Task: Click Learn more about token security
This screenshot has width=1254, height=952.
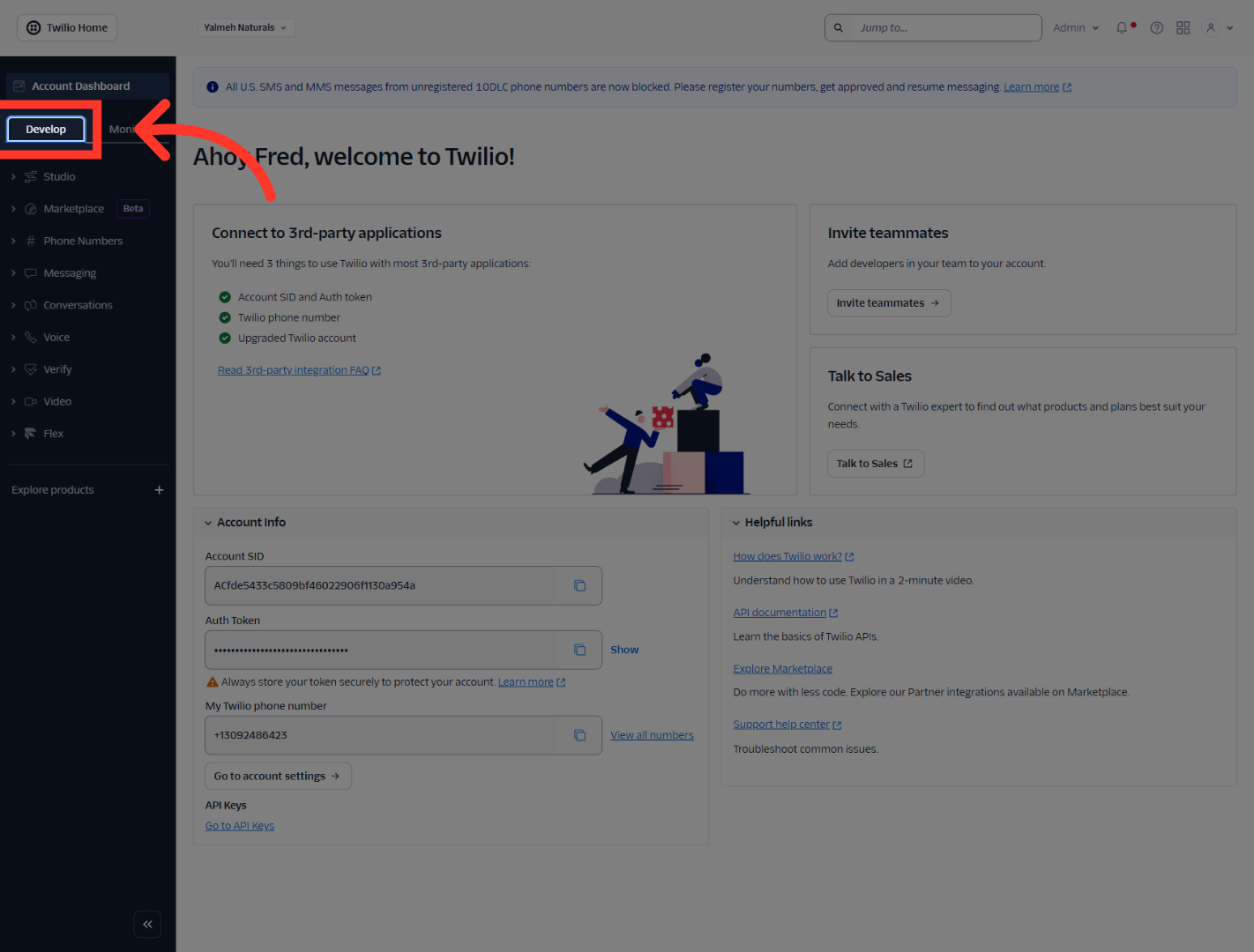Action: click(x=532, y=682)
